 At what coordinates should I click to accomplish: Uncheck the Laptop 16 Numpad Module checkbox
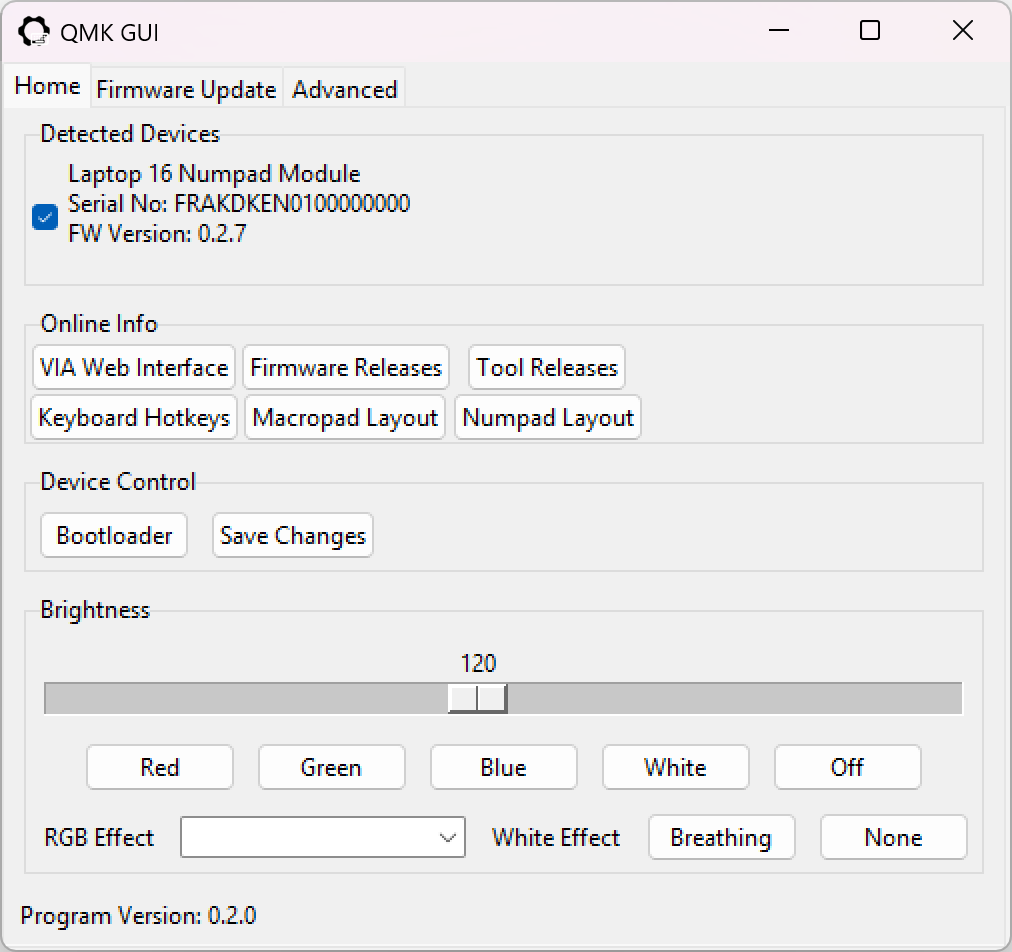[x=45, y=217]
